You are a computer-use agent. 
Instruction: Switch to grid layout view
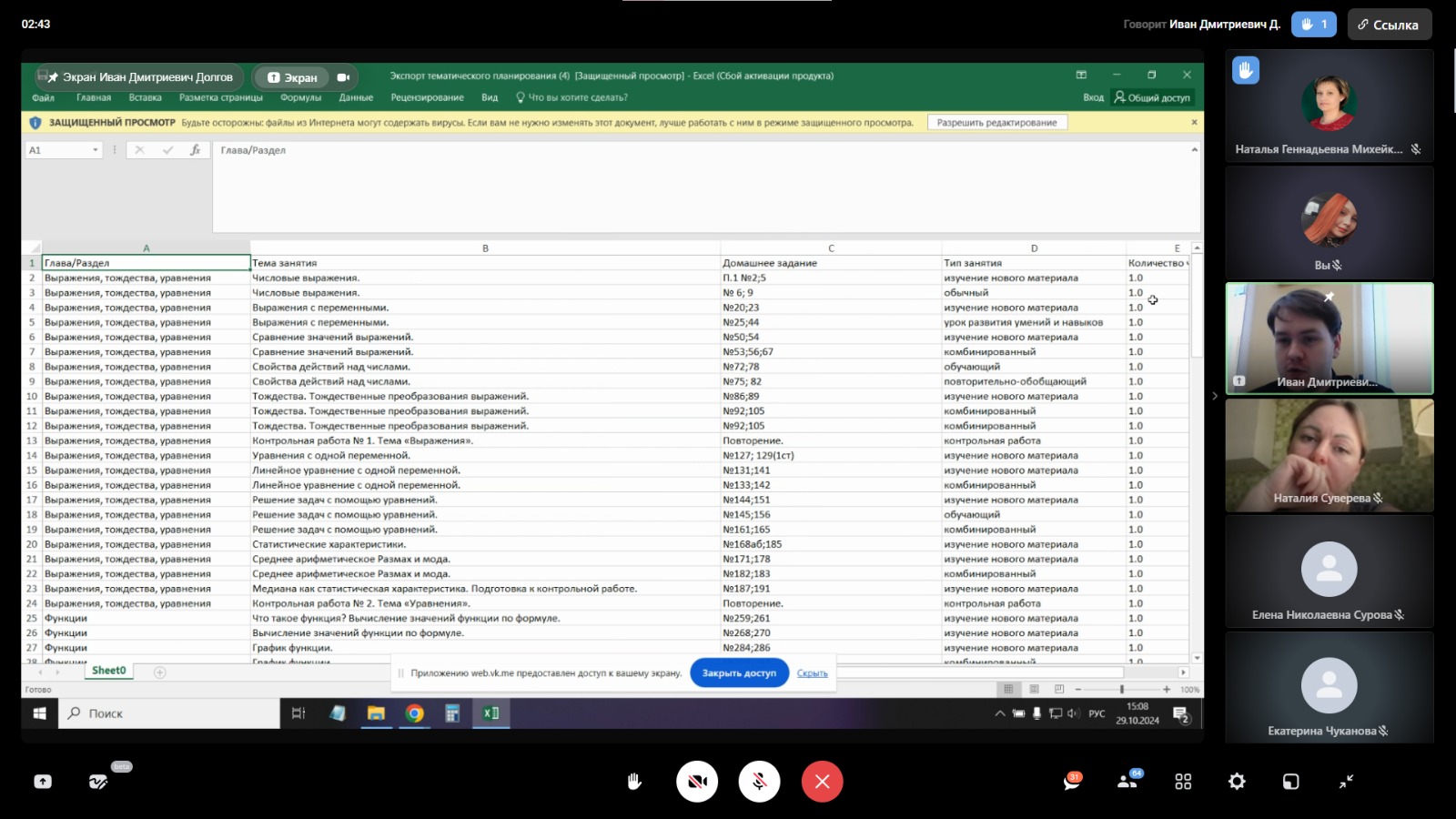pos(1183,782)
